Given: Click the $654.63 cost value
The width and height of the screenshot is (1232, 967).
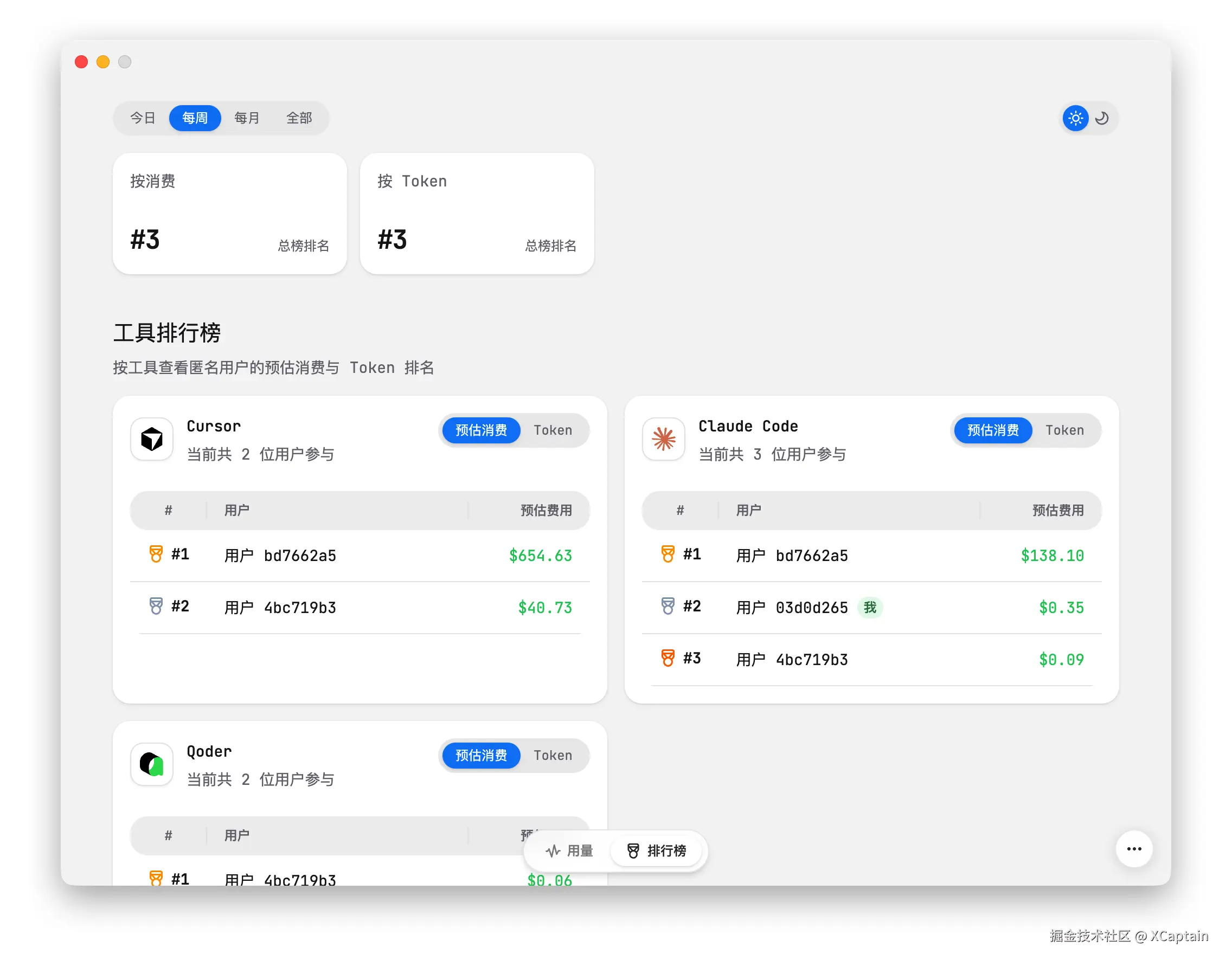Looking at the screenshot, I should 541,556.
